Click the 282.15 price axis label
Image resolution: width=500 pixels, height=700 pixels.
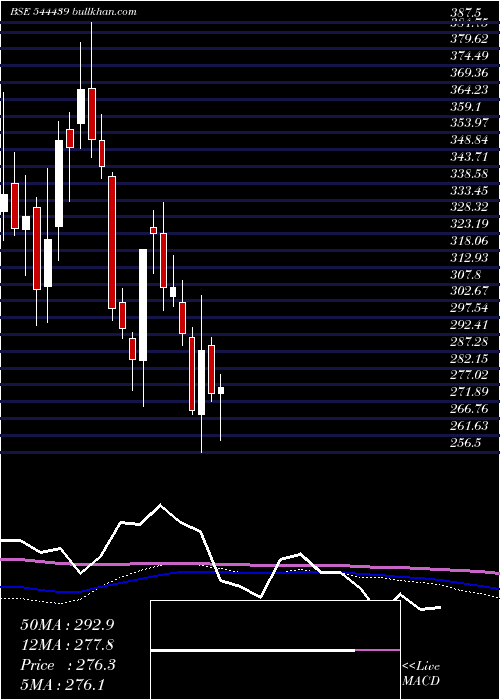click(469, 358)
